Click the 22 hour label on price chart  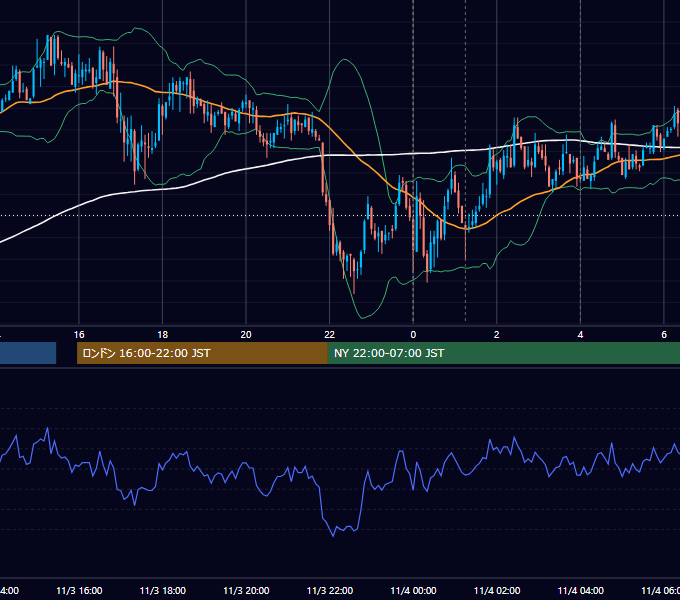click(330, 334)
